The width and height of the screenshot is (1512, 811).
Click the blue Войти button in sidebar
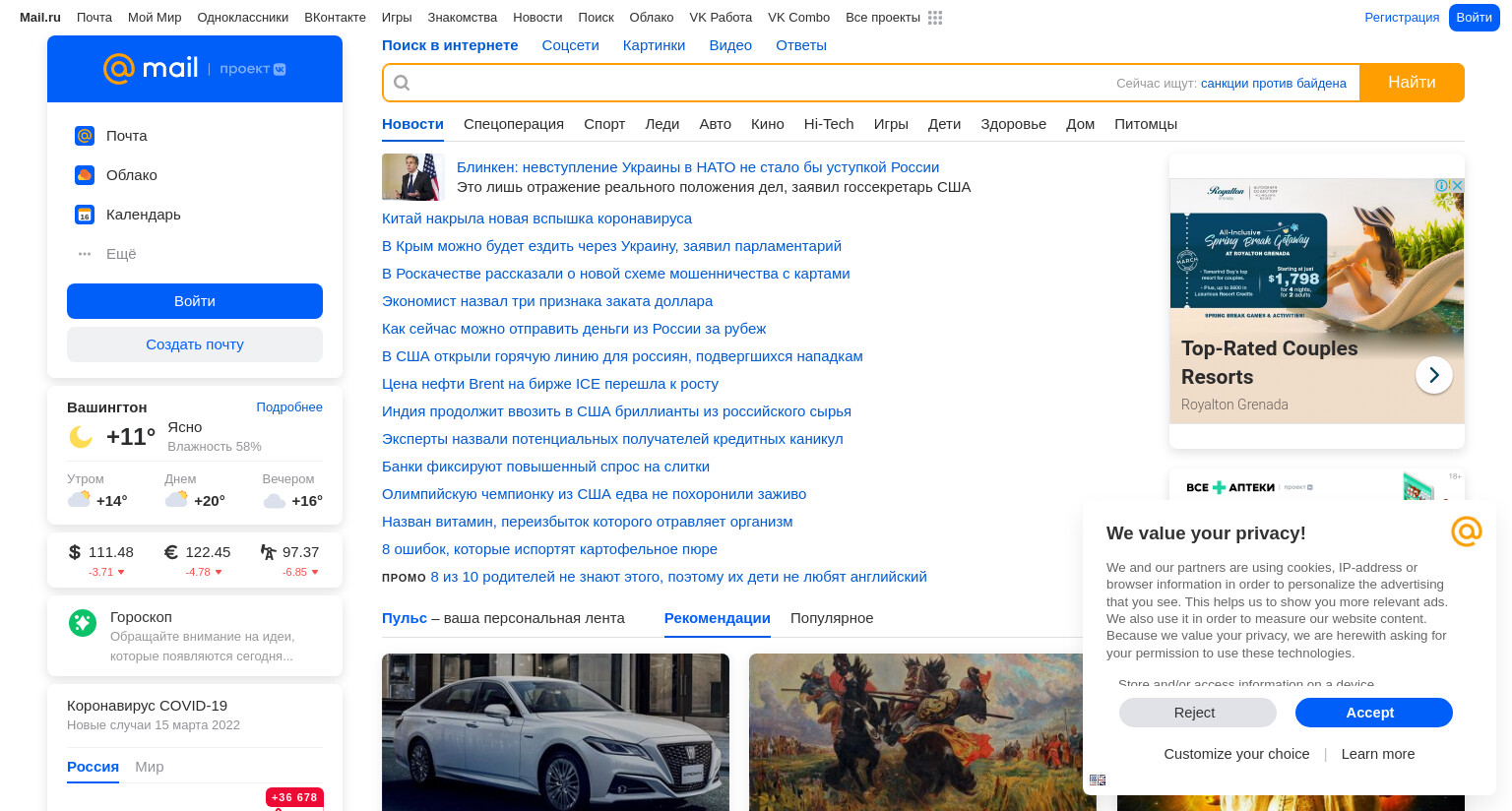[x=195, y=301]
